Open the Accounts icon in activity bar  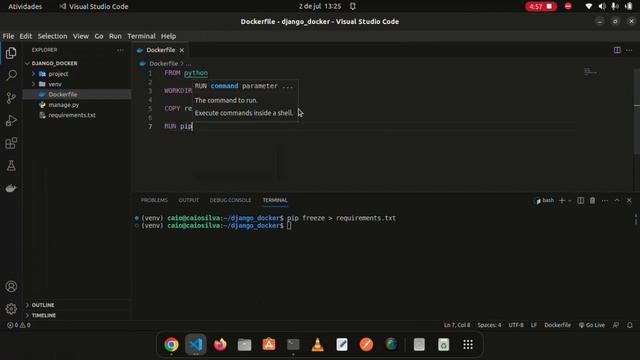point(11,286)
